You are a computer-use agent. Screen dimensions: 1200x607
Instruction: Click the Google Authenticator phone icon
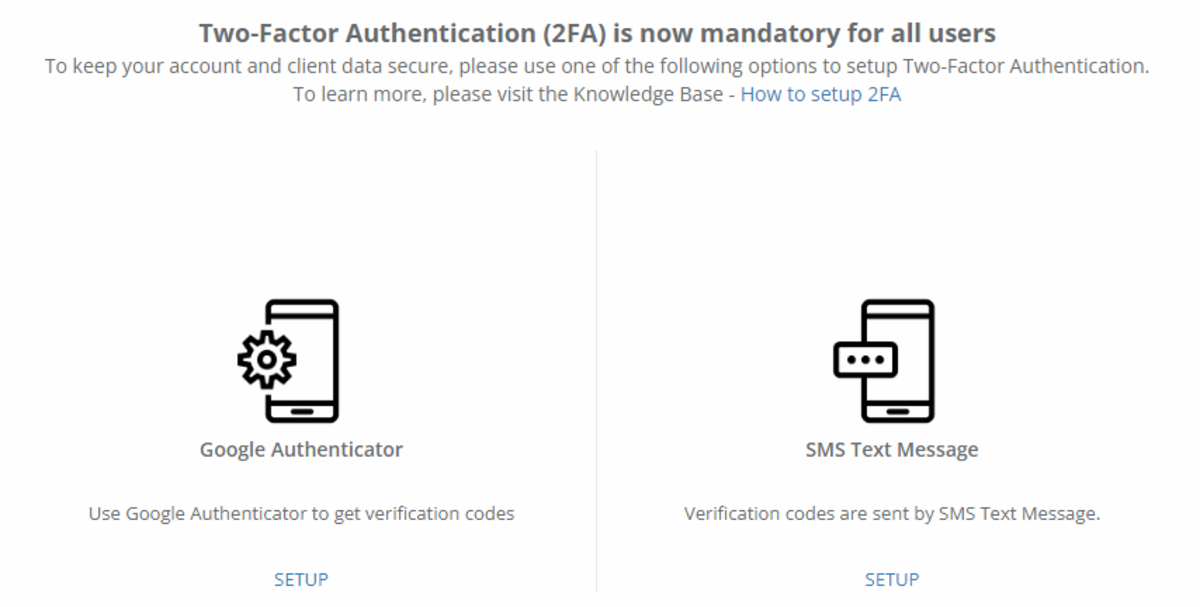click(x=300, y=361)
